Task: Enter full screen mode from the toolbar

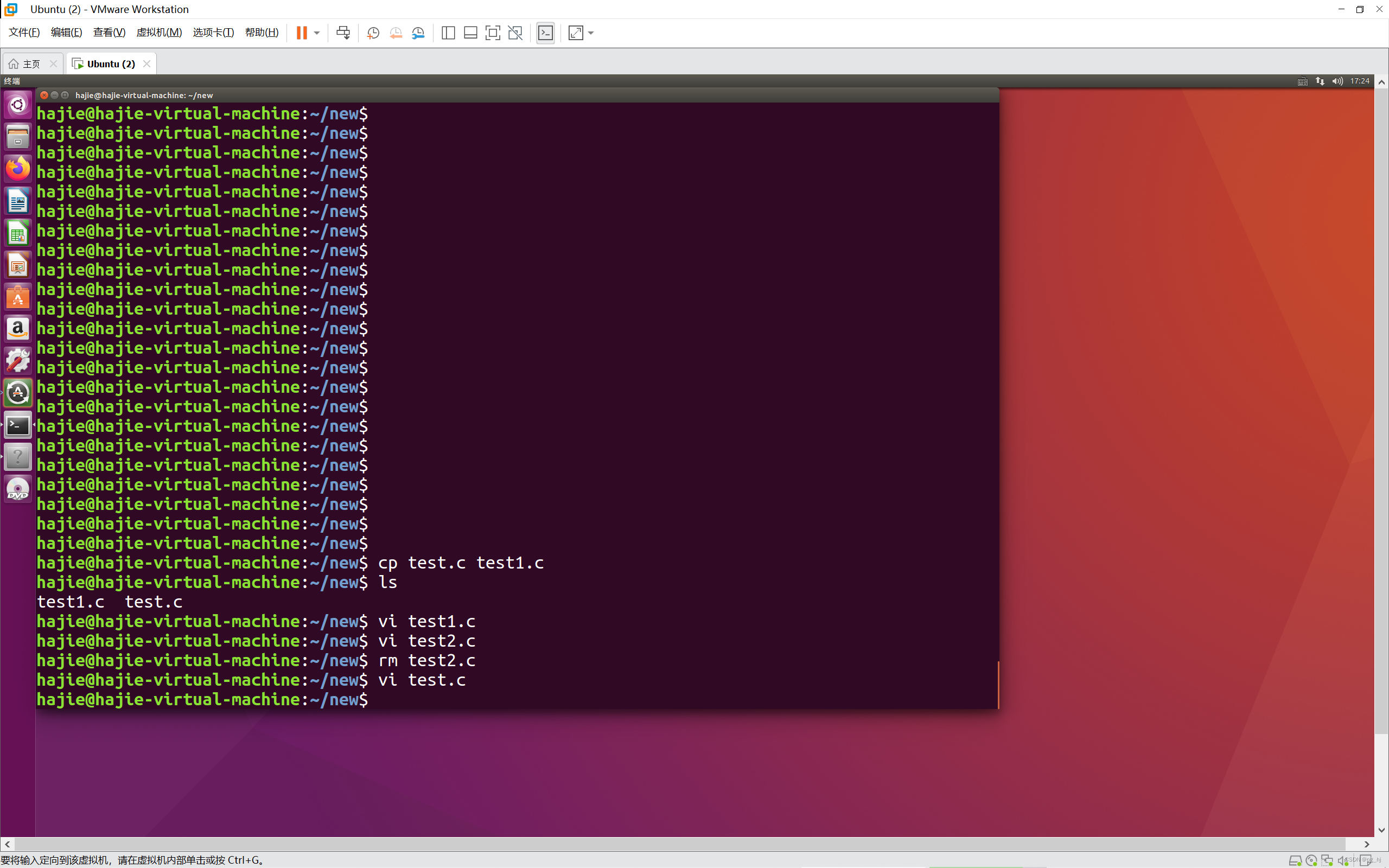Action: pyautogui.click(x=493, y=33)
